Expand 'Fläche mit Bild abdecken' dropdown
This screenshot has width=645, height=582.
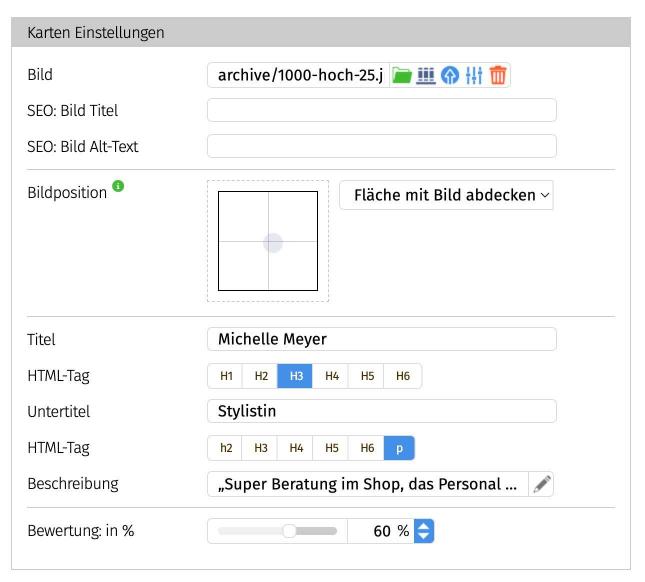[x=446, y=196]
